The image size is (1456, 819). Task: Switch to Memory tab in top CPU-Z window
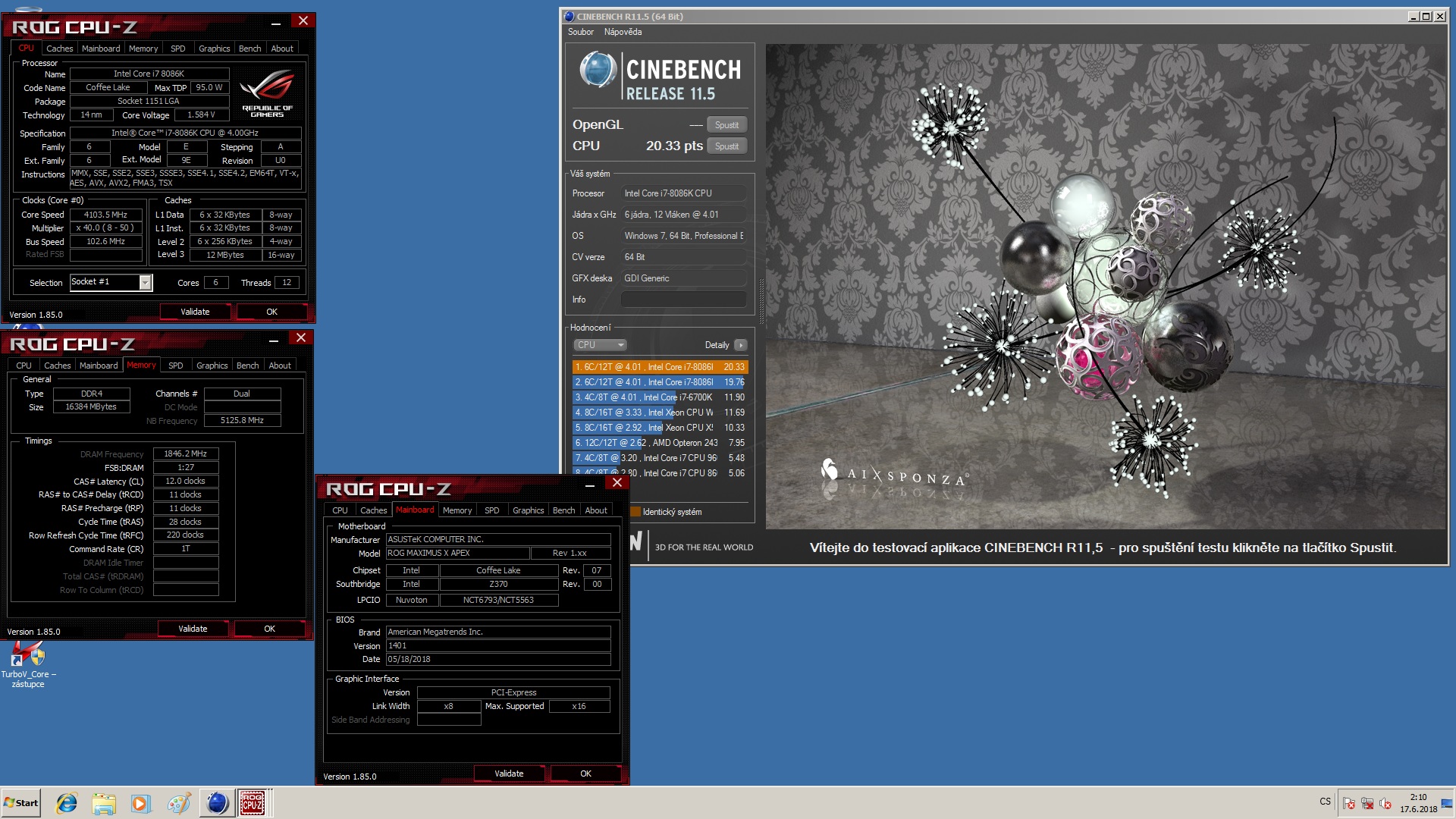143,49
